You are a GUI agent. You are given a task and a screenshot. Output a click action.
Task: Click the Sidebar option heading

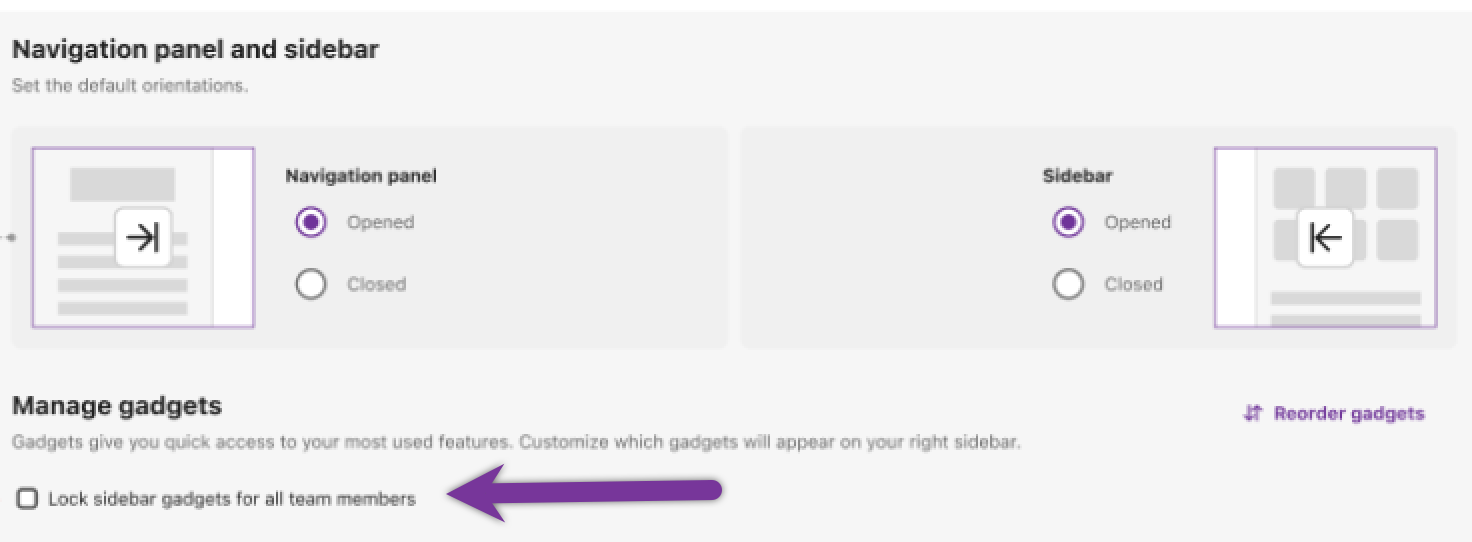point(1078,176)
